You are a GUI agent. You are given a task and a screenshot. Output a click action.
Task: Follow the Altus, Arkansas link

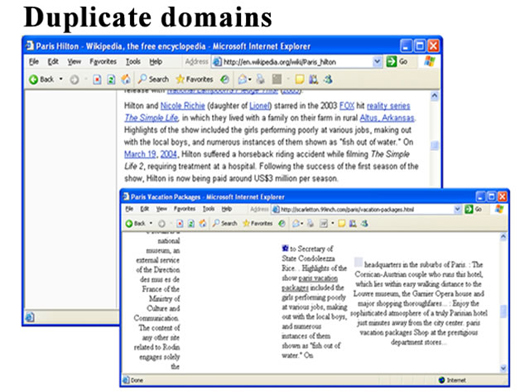pyautogui.click(x=387, y=118)
